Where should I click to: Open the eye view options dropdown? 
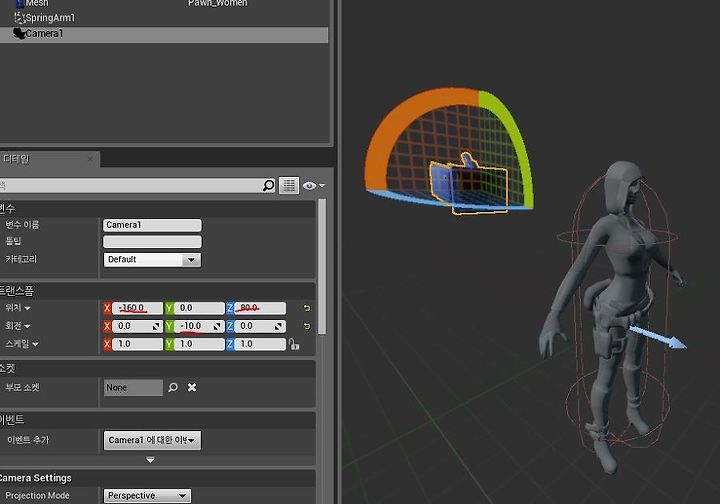click(314, 185)
